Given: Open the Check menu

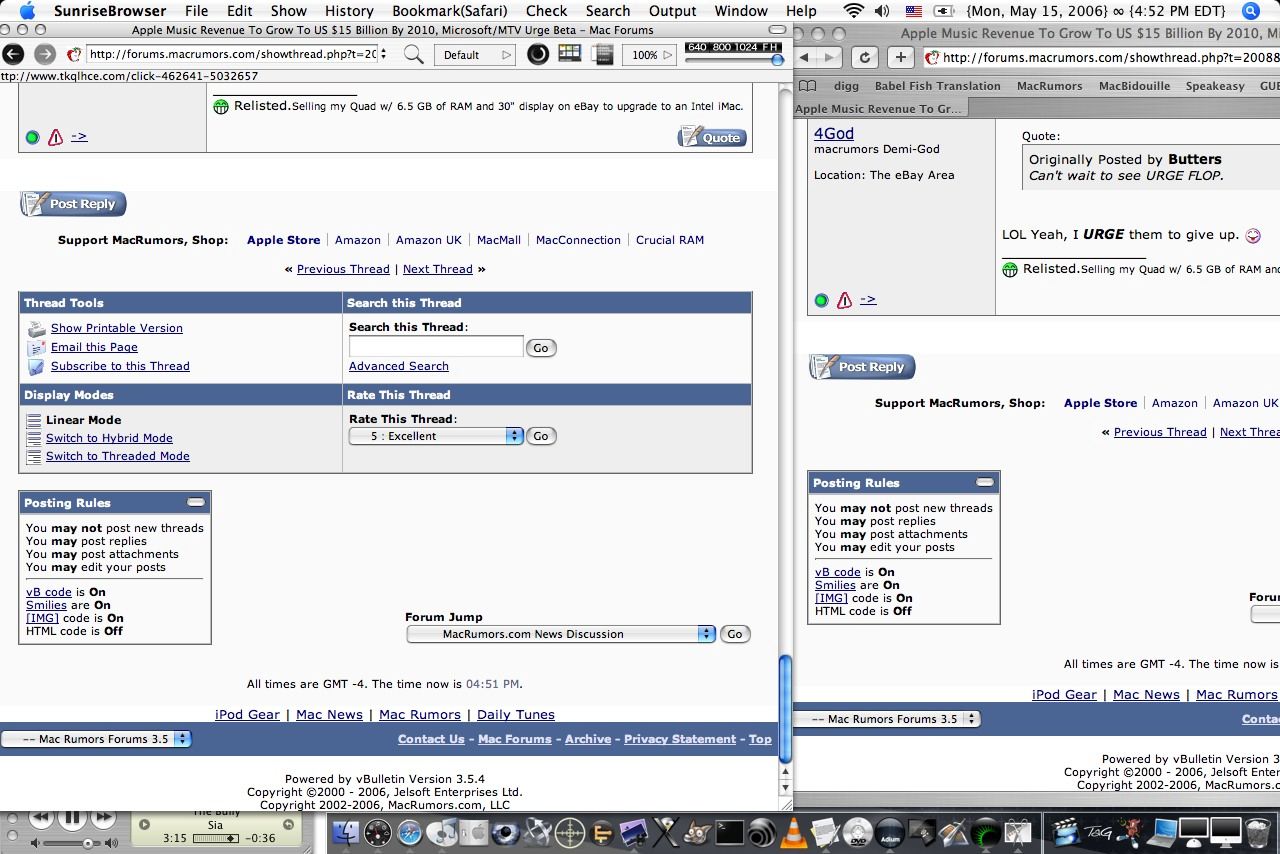Looking at the screenshot, I should point(546,11).
